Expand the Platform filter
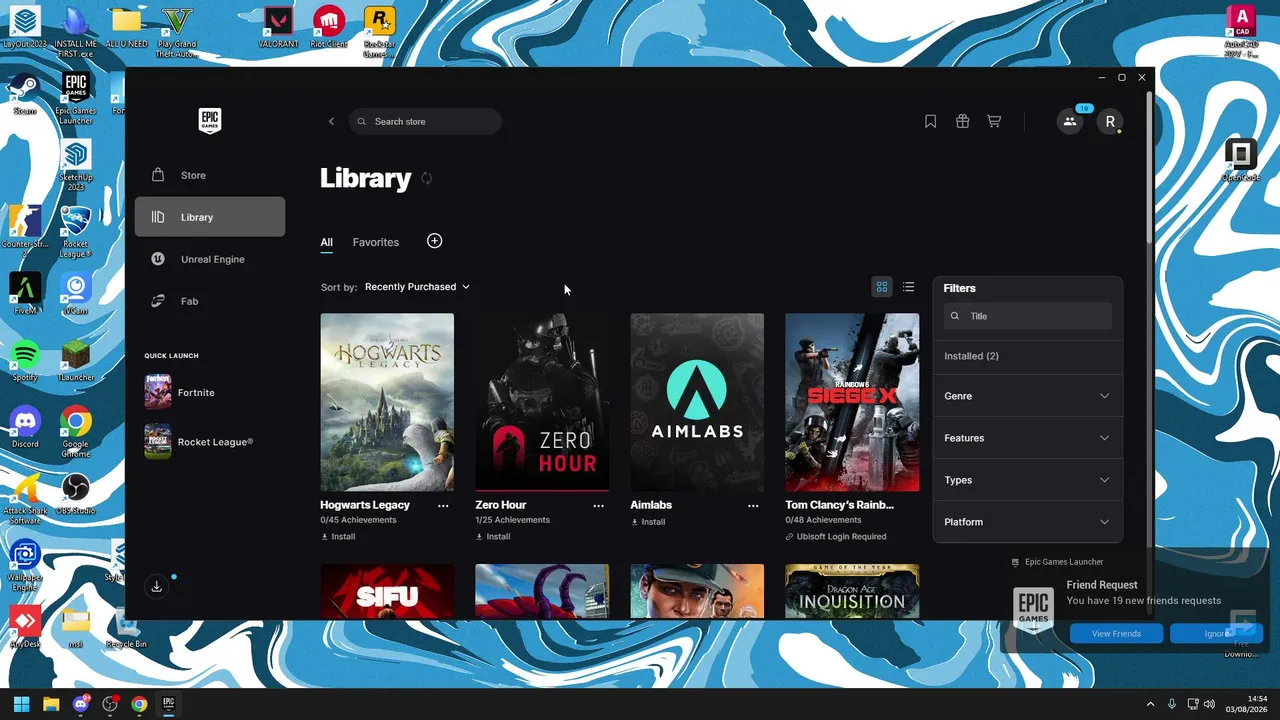Viewport: 1280px width, 720px height. click(x=1027, y=522)
